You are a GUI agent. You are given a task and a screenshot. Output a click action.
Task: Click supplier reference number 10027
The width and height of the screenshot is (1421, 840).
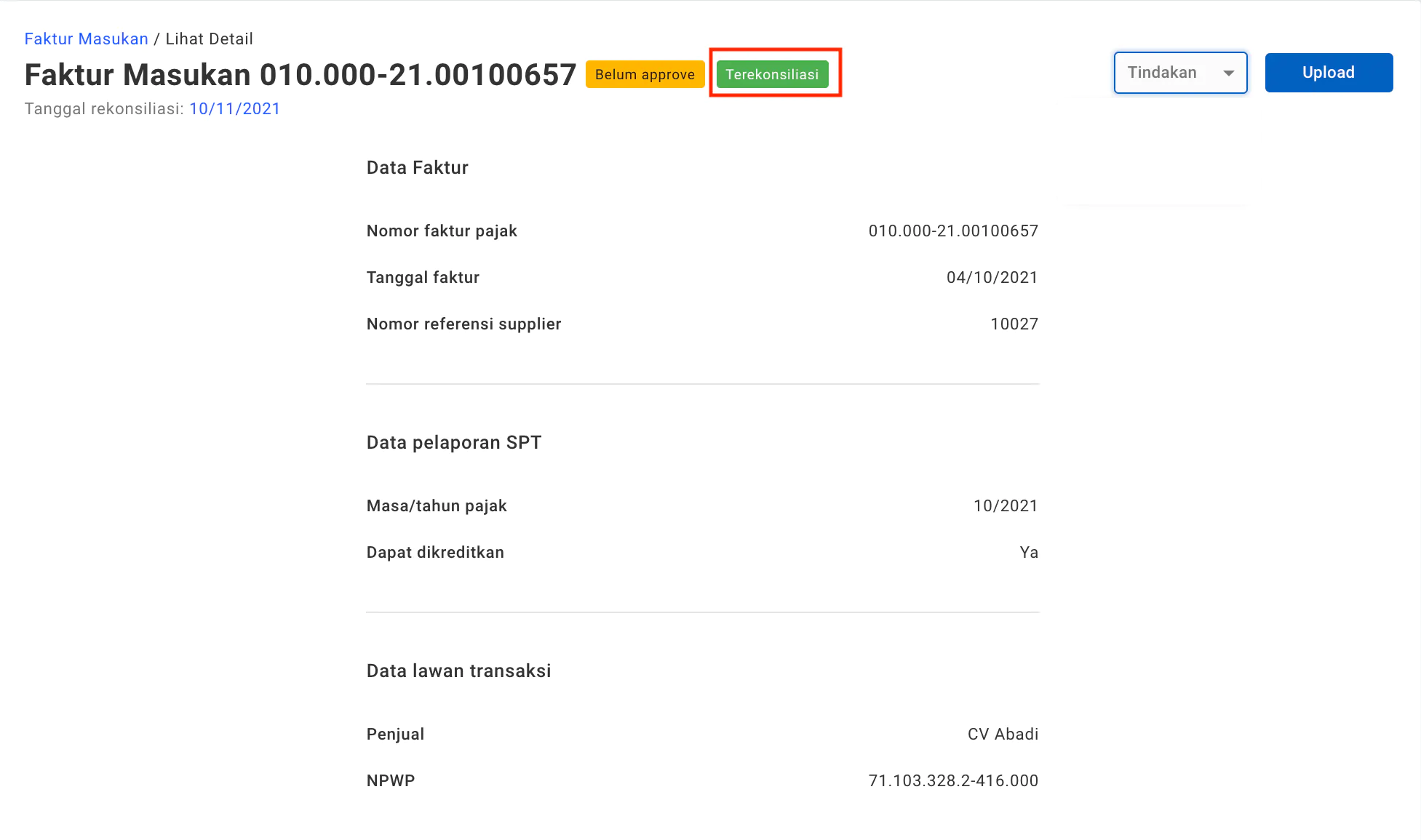coord(1014,324)
